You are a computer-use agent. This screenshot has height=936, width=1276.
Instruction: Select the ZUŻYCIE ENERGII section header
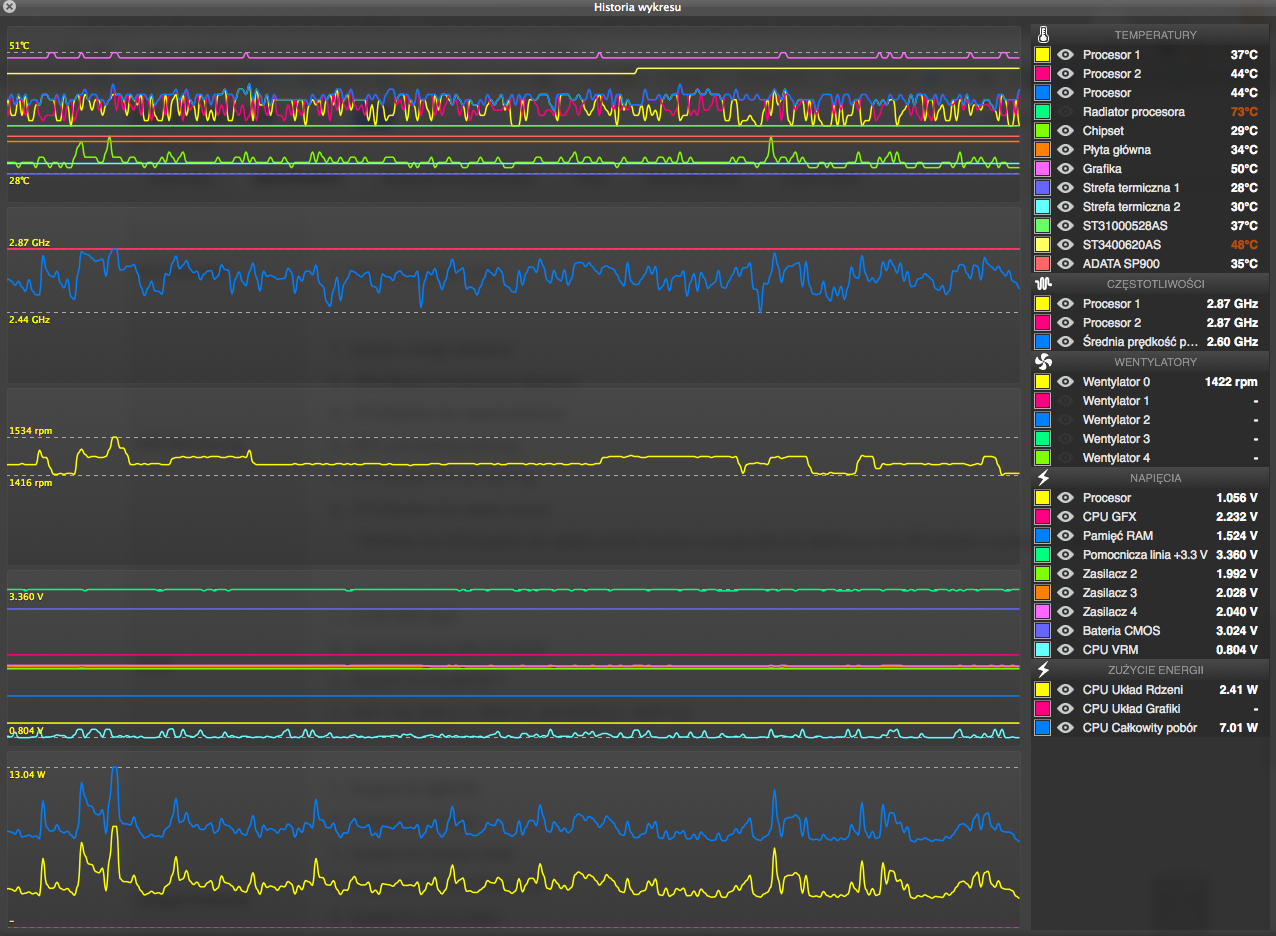1155,670
